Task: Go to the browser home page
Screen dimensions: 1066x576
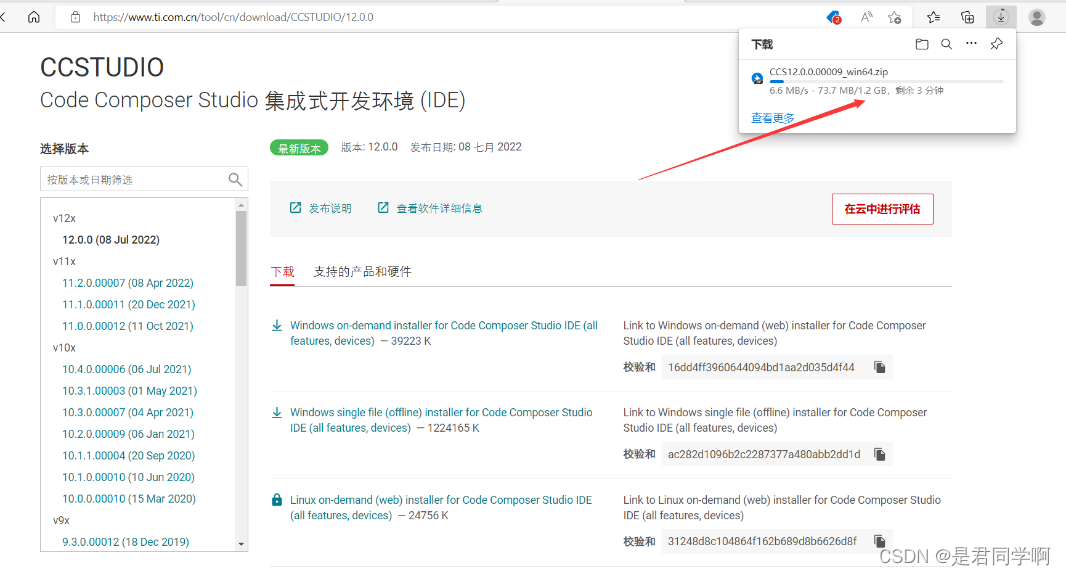Action: point(33,17)
